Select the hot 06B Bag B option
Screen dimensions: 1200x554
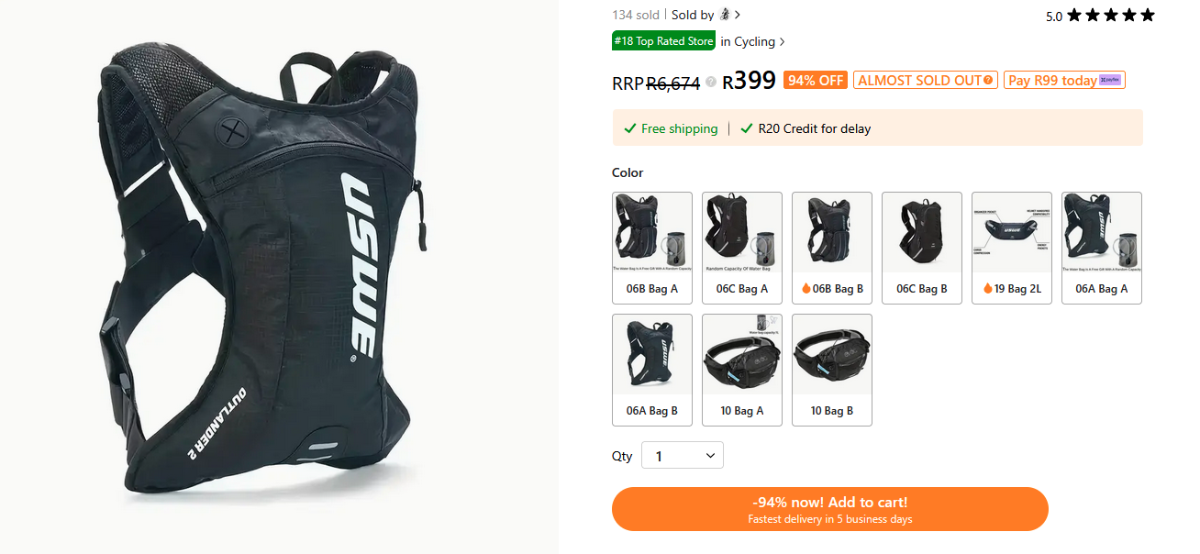pyautogui.click(x=832, y=247)
